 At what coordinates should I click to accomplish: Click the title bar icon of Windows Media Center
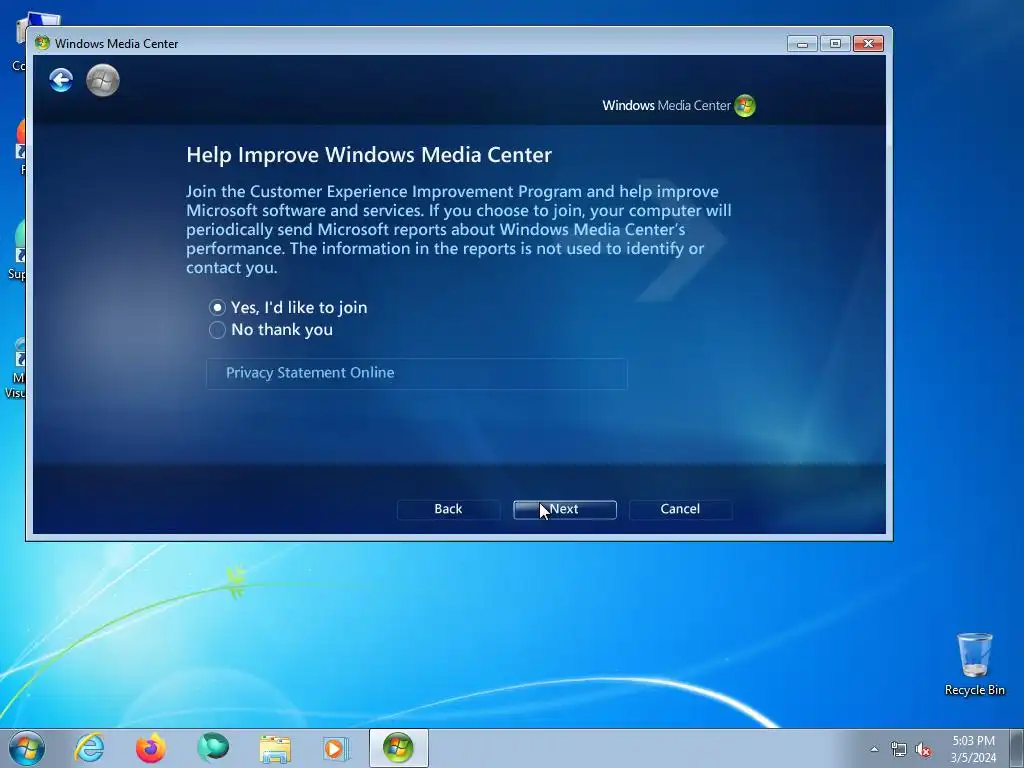[x=42, y=43]
